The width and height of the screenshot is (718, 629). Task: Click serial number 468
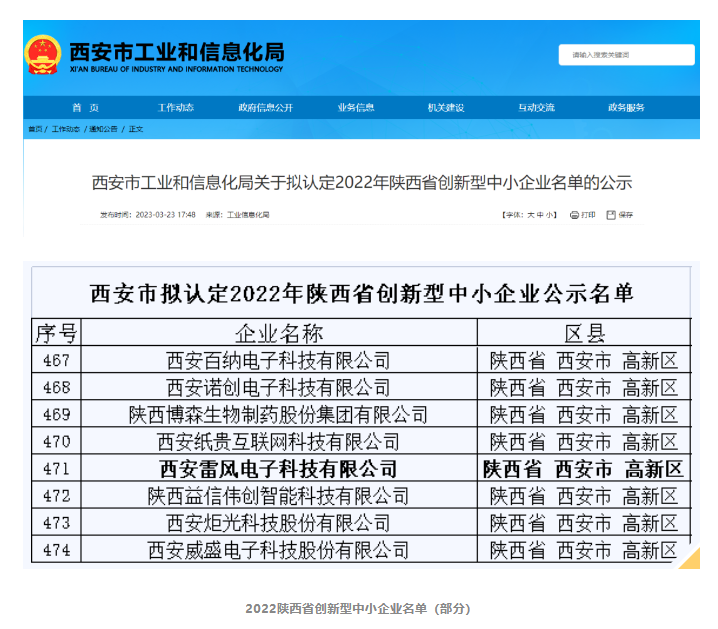coord(56,387)
